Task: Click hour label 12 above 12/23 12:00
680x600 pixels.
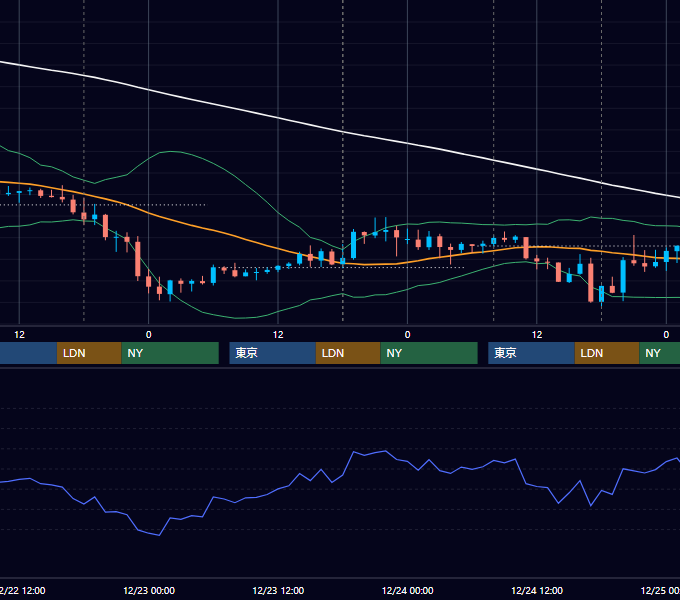Action: (278, 335)
